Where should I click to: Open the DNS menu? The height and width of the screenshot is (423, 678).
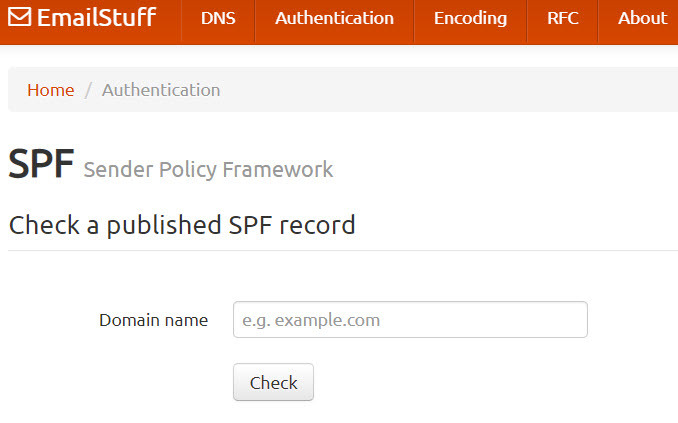[218, 18]
